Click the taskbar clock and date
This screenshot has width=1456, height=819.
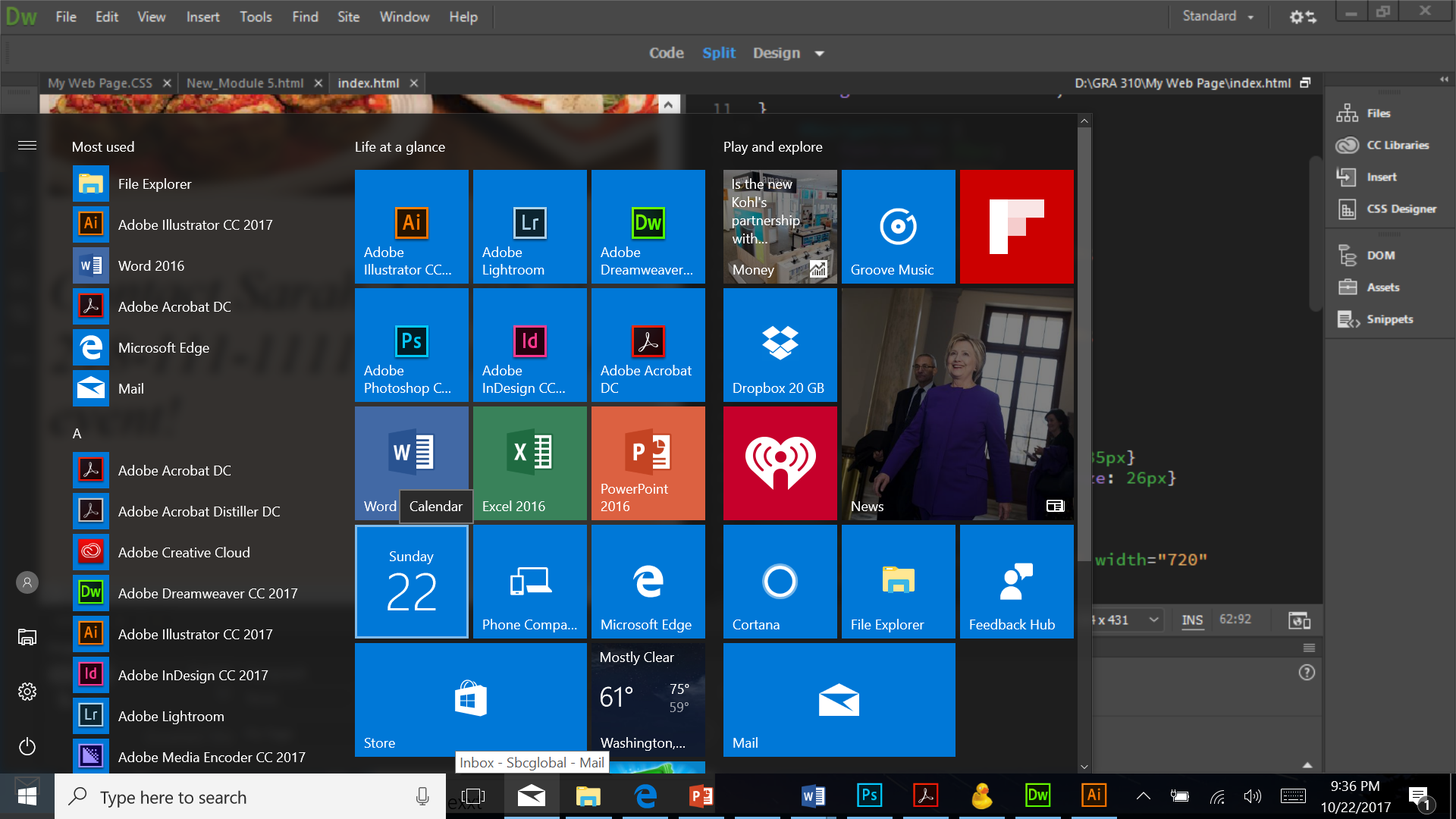click(x=1356, y=796)
